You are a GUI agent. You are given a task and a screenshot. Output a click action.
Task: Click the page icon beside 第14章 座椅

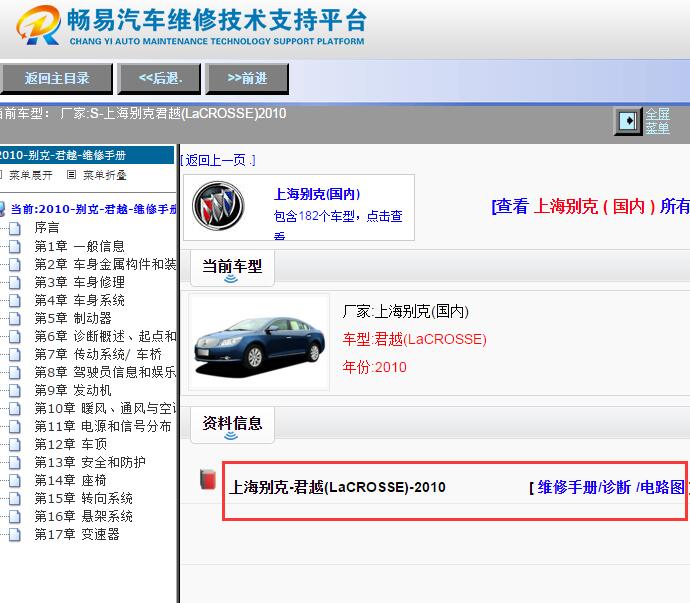point(15,481)
